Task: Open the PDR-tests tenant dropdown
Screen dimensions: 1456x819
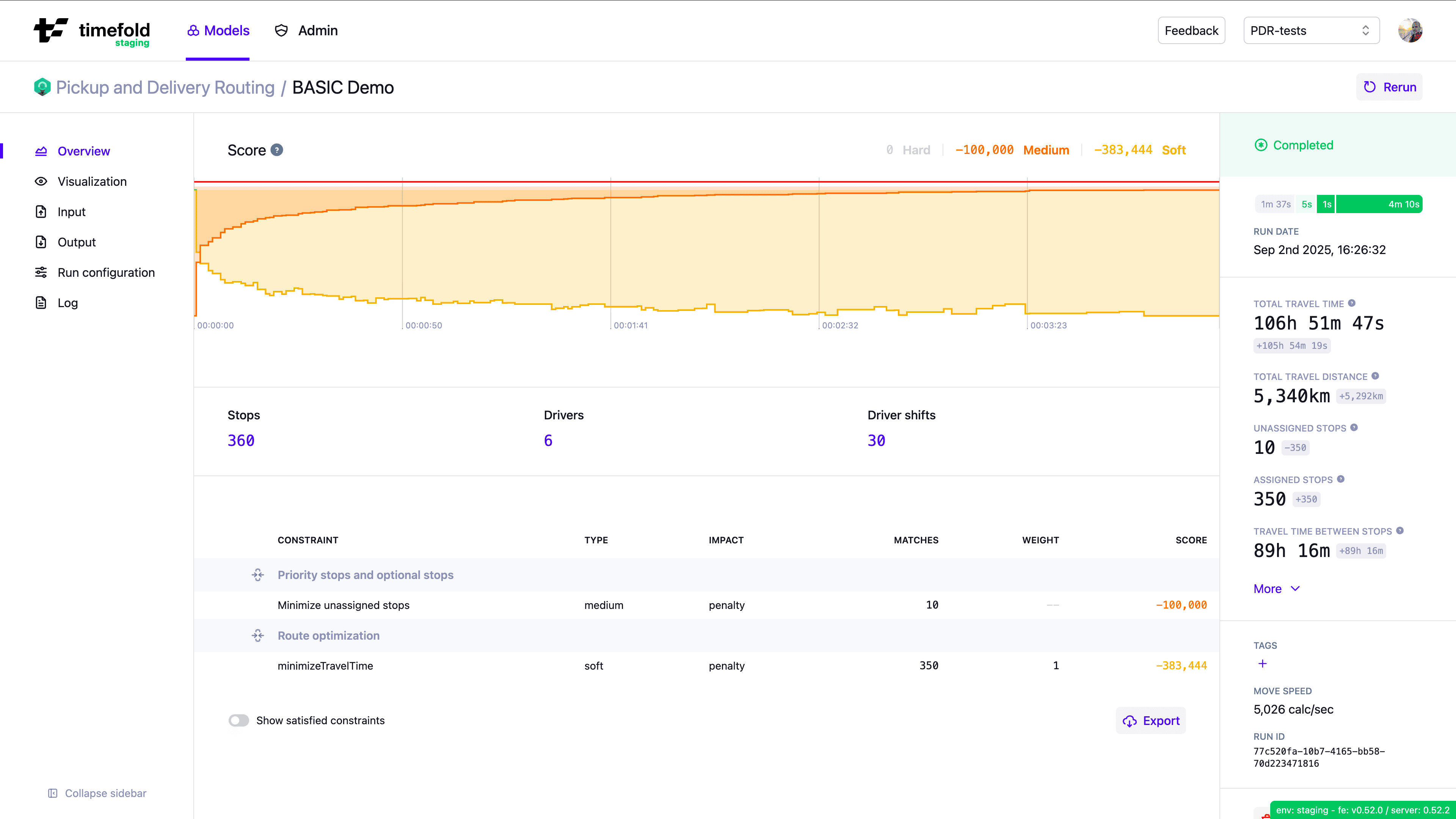Action: (x=1311, y=30)
